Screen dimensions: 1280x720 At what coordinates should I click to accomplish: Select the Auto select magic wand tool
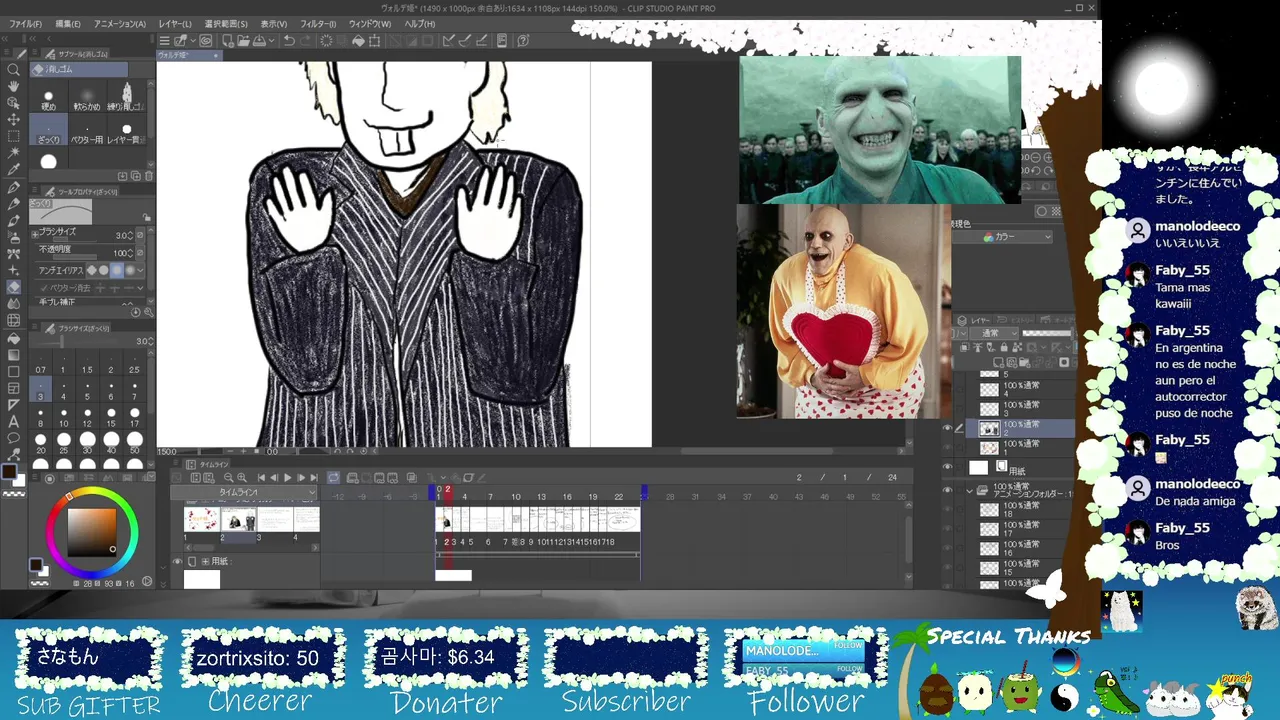click(14, 153)
